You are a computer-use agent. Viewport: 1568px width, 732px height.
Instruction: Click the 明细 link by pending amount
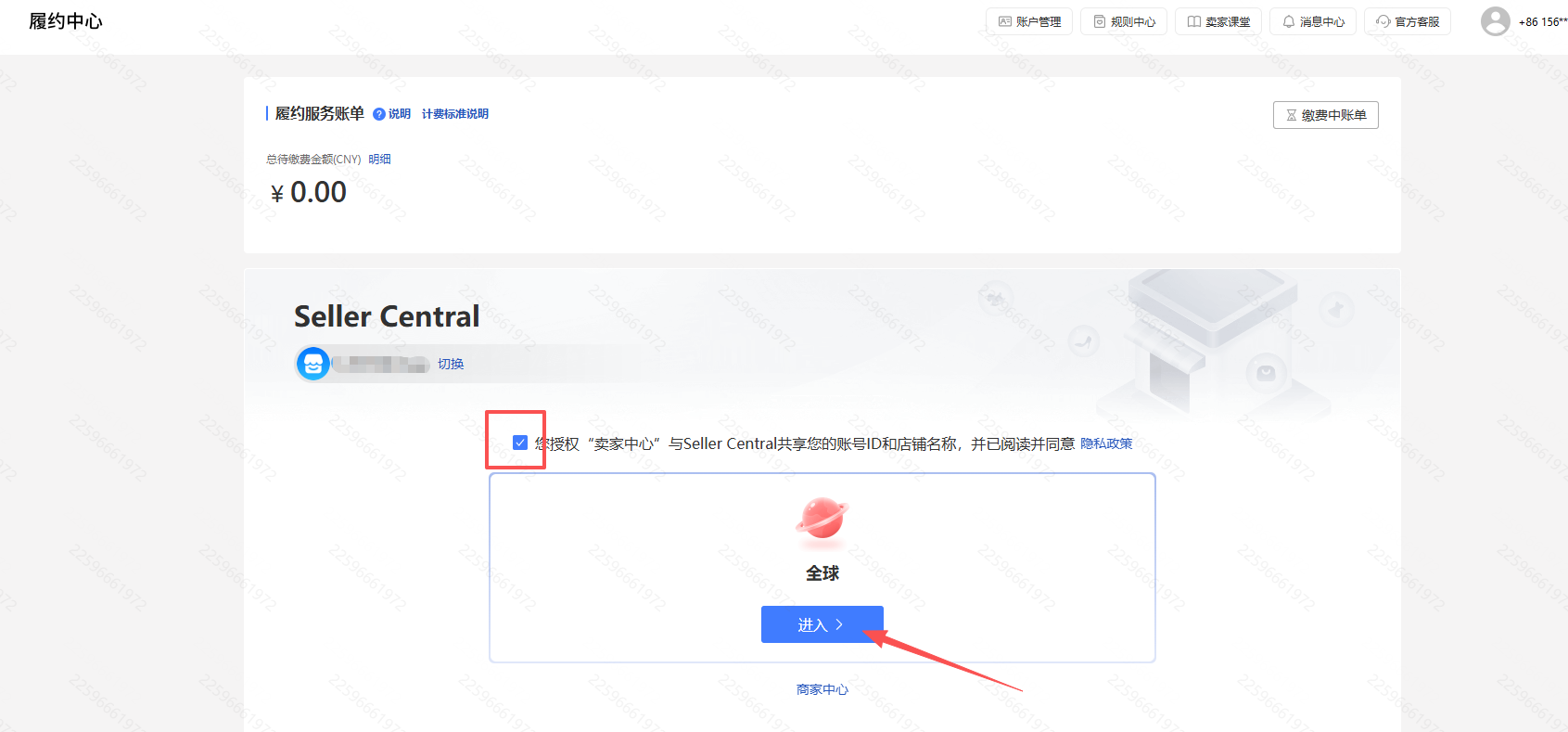point(379,160)
